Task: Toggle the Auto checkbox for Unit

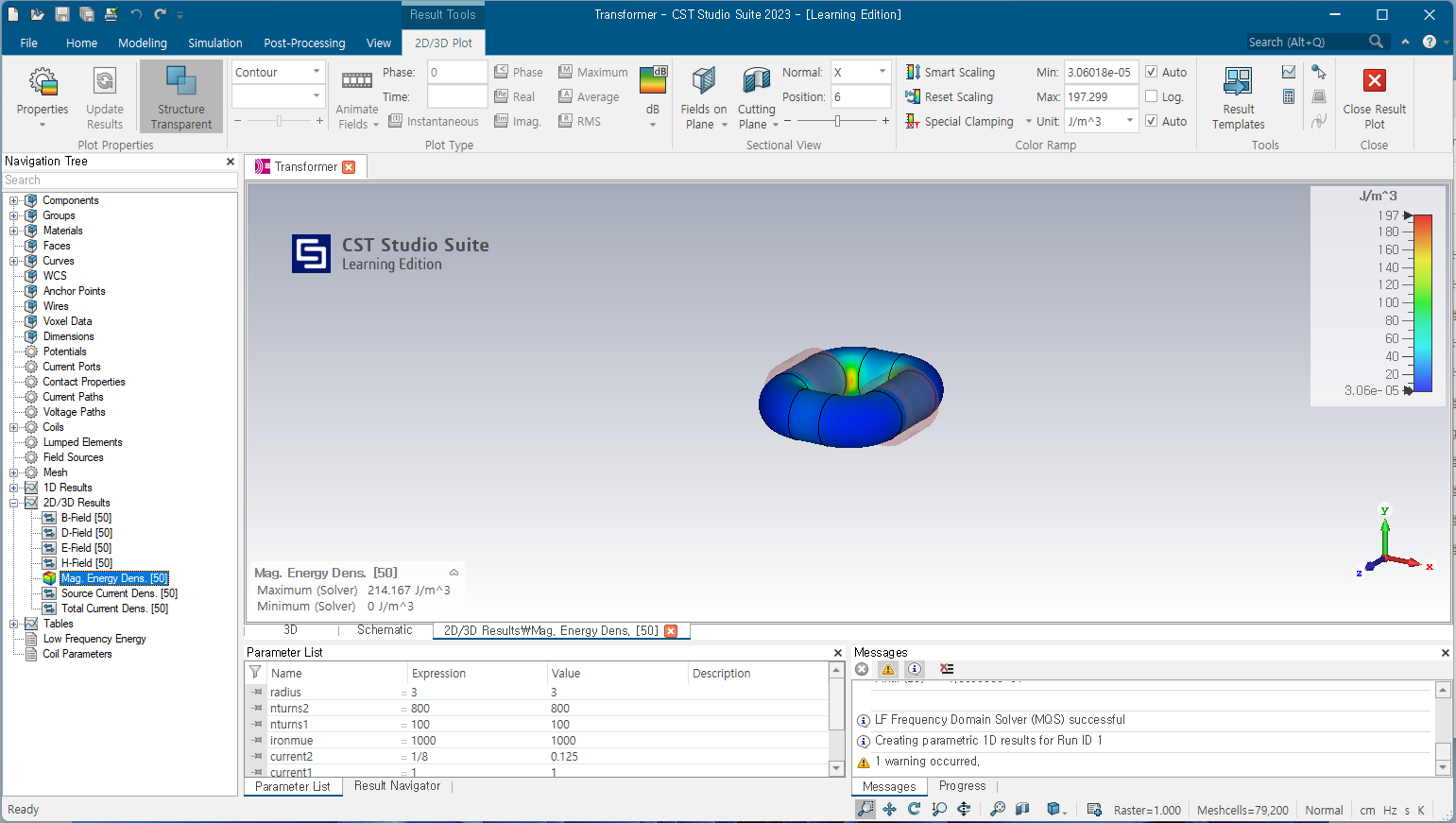Action: [1151, 121]
